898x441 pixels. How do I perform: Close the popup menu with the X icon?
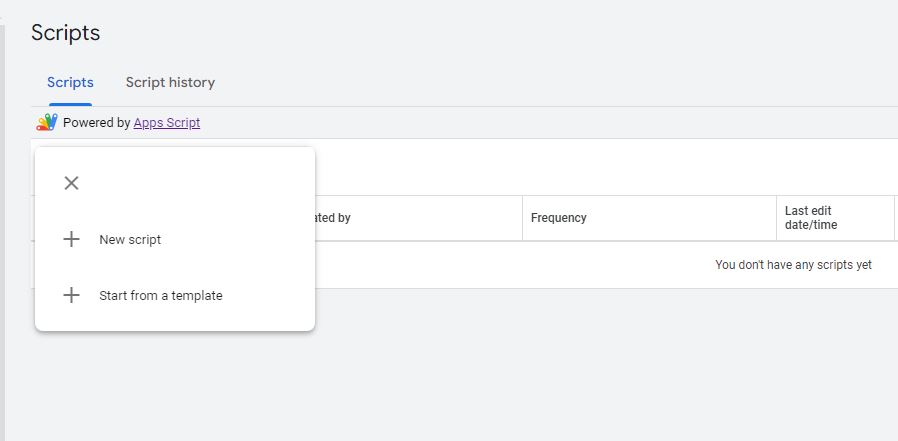[x=72, y=183]
